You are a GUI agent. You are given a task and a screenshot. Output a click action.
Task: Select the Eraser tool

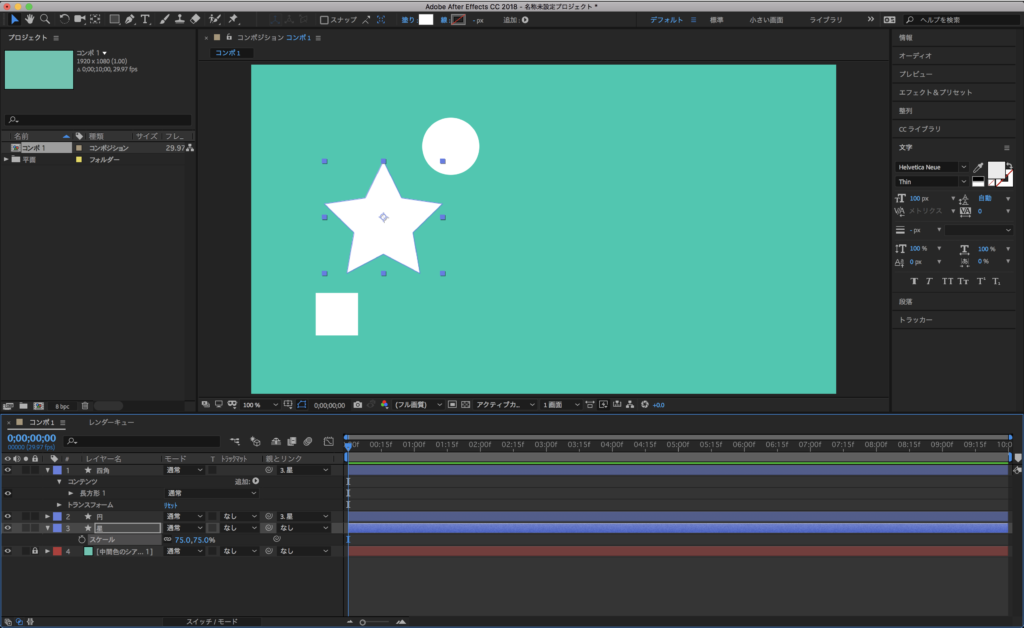point(195,19)
